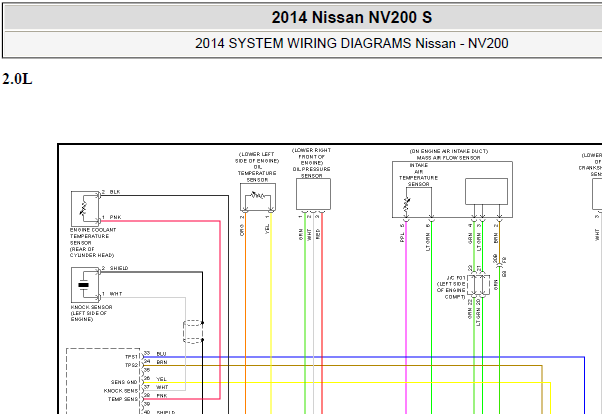Click the "ORG" wire label below oil temperature sensor
Viewport: 602px width, 414px height.
242,230
